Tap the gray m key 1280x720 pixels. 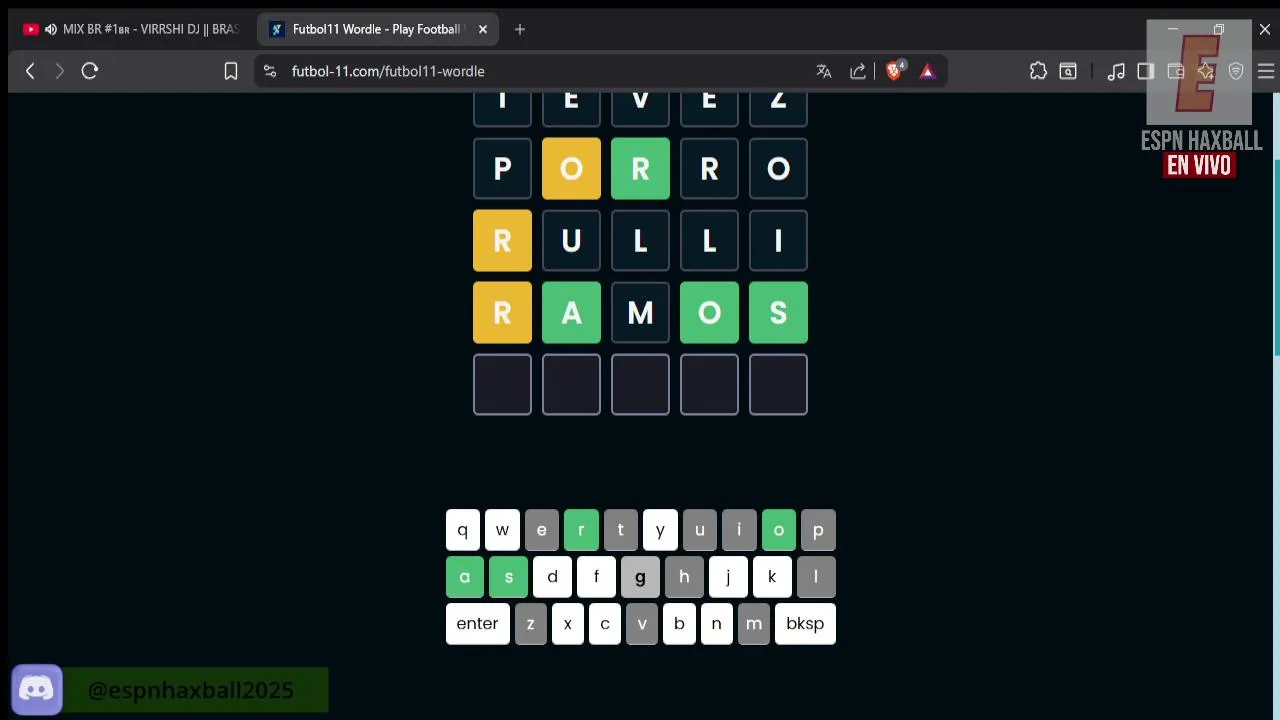coord(754,624)
